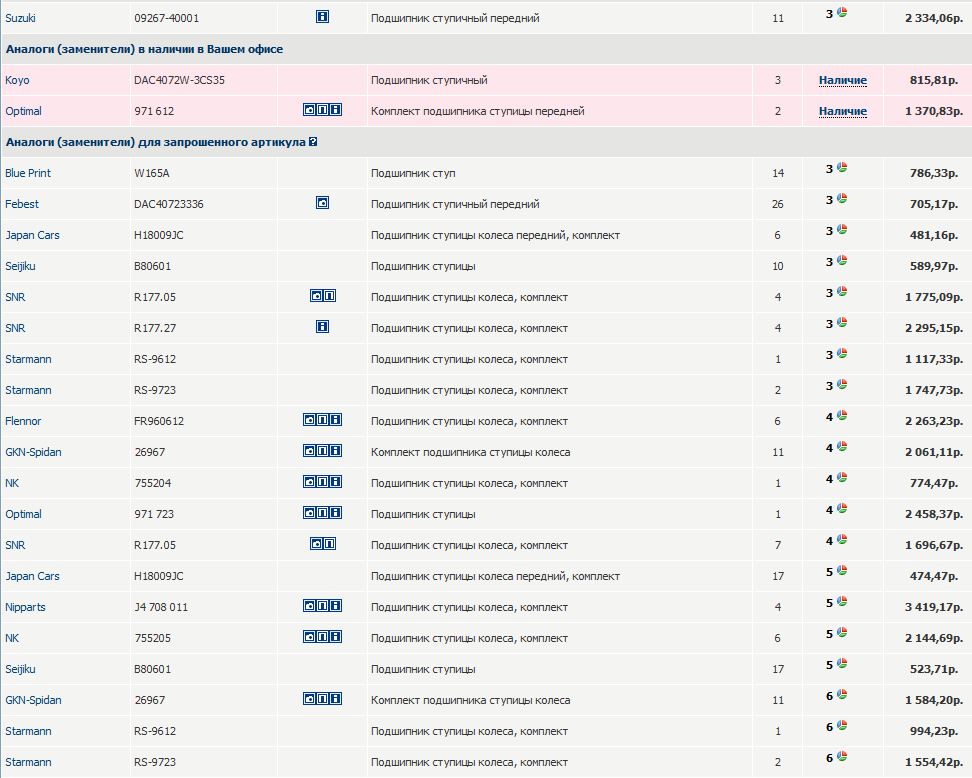This screenshot has width=972, height=778.
Task: Select article number 'R177.27'
Action: (x=155, y=328)
